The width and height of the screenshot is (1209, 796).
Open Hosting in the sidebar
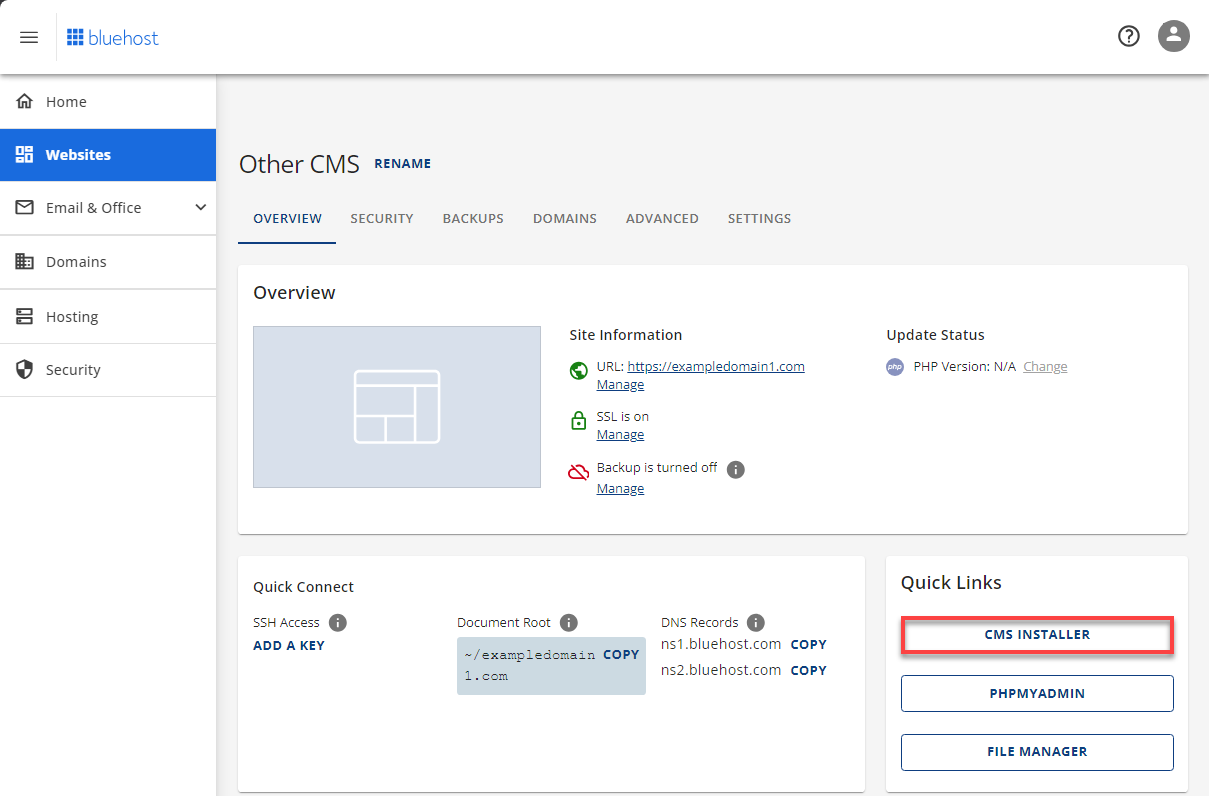[108, 316]
